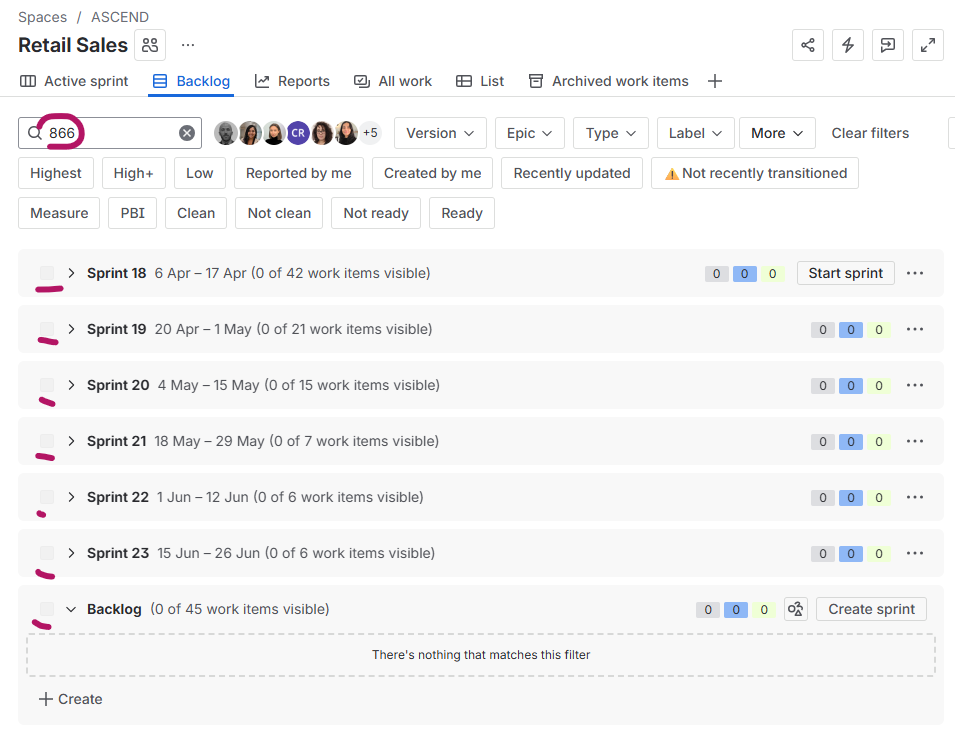The width and height of the screenshot is (955, 739).
Task: Show the +5 more assignees
Action: 370,133
